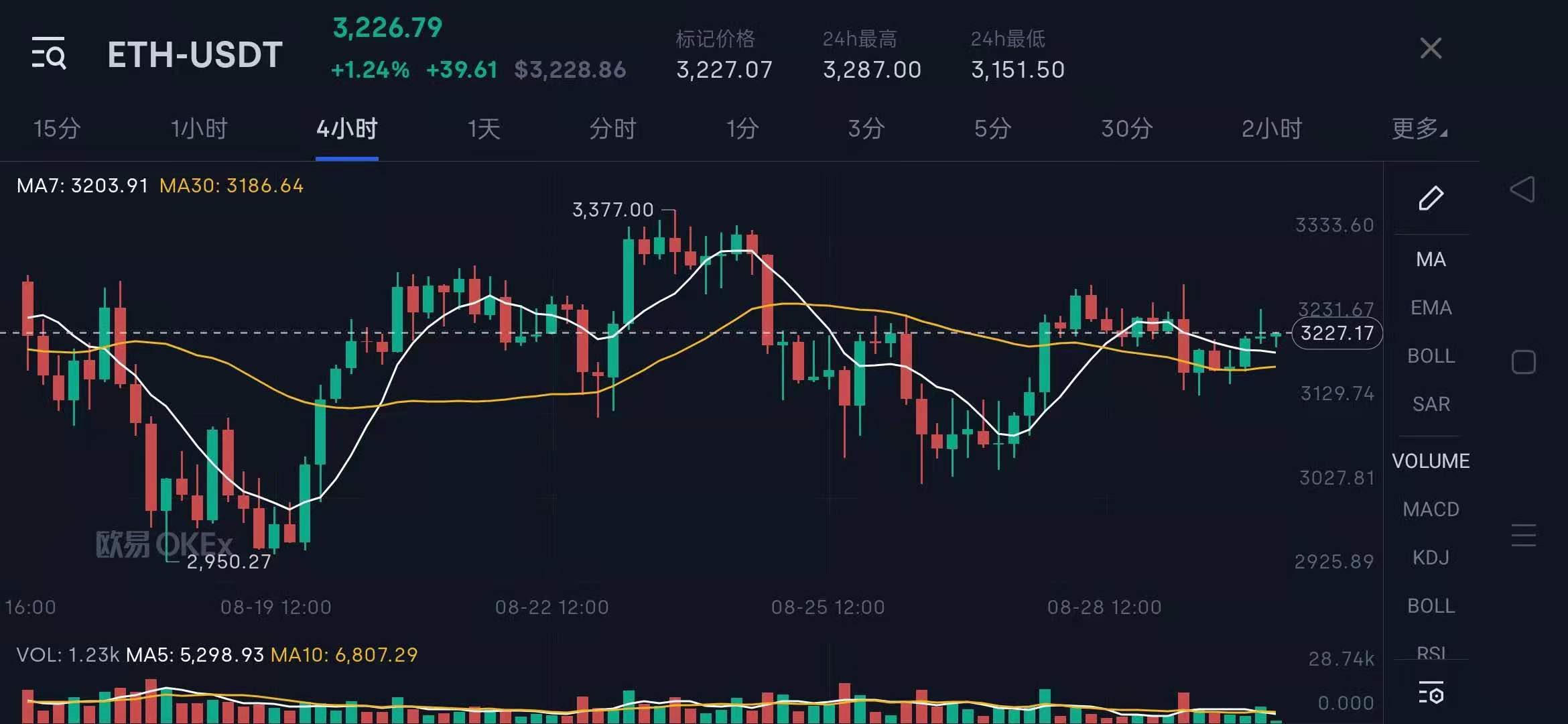The height and width of the screenshot is (724, 1568).
Task: Close the chart with the X icon
Action: click(1431, 48)
